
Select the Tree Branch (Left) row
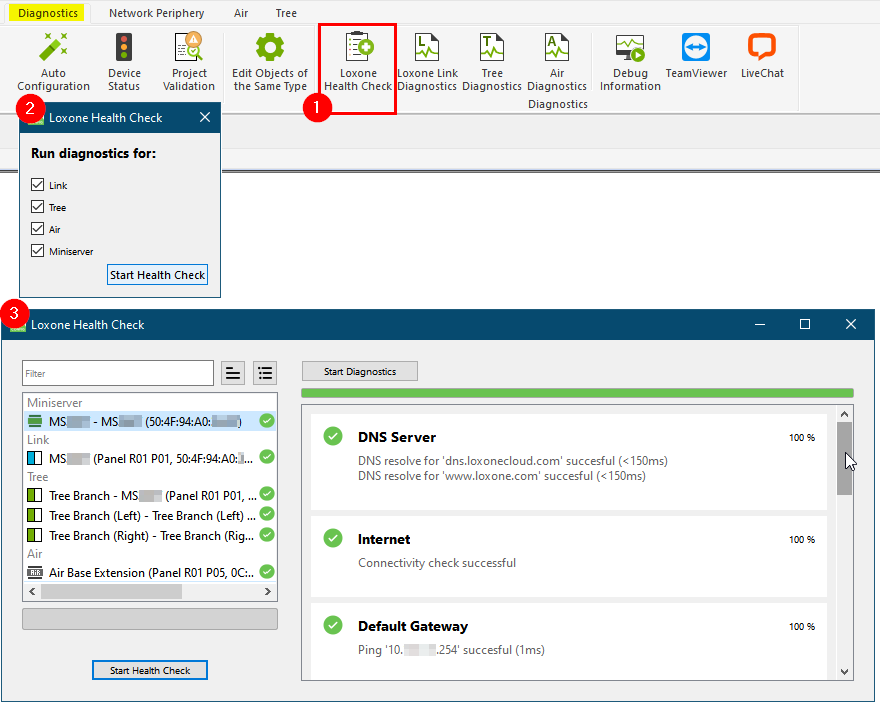click(150, 515)
